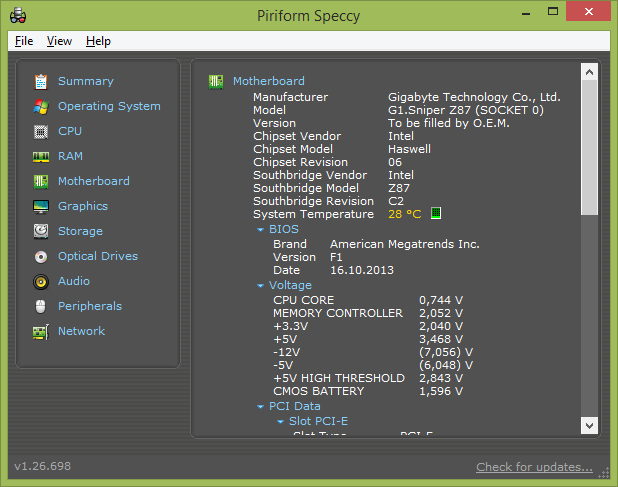Go to the Operating System section
The width and height of the screenshot is (618, 487).
coord(109,106)
